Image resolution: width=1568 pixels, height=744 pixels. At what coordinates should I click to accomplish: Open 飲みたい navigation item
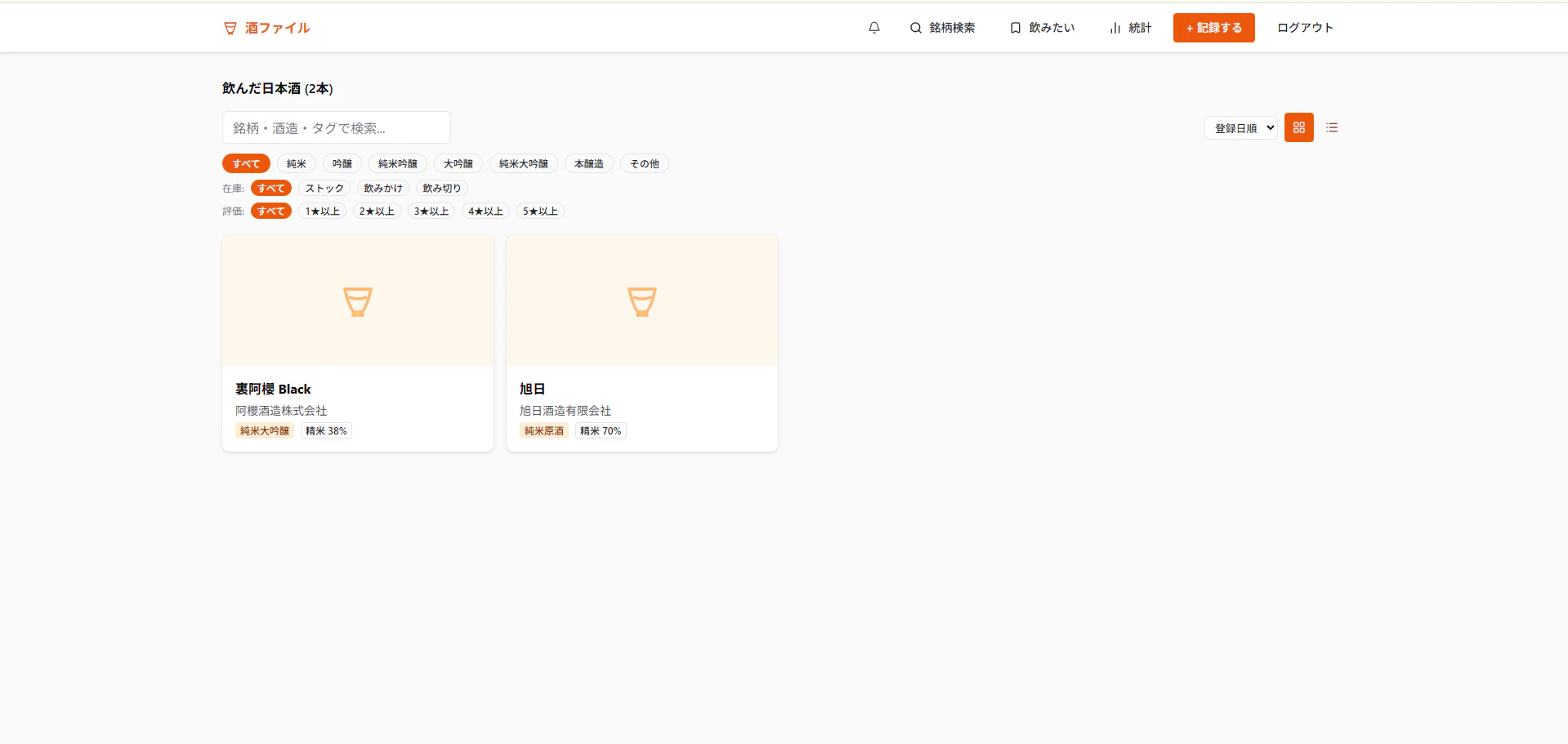pos(1042,28)
